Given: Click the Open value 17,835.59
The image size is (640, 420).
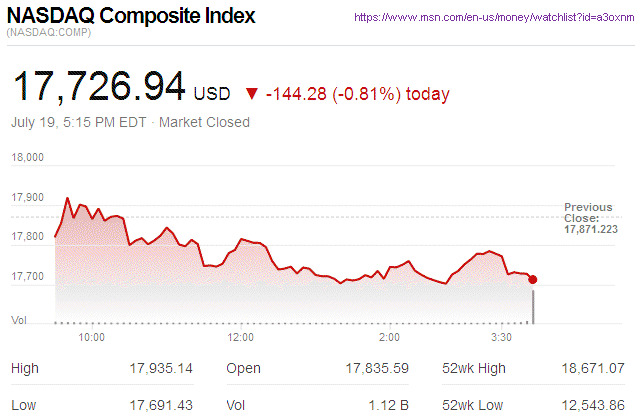Looking at the screenshot, I should [x=377, y=368].
